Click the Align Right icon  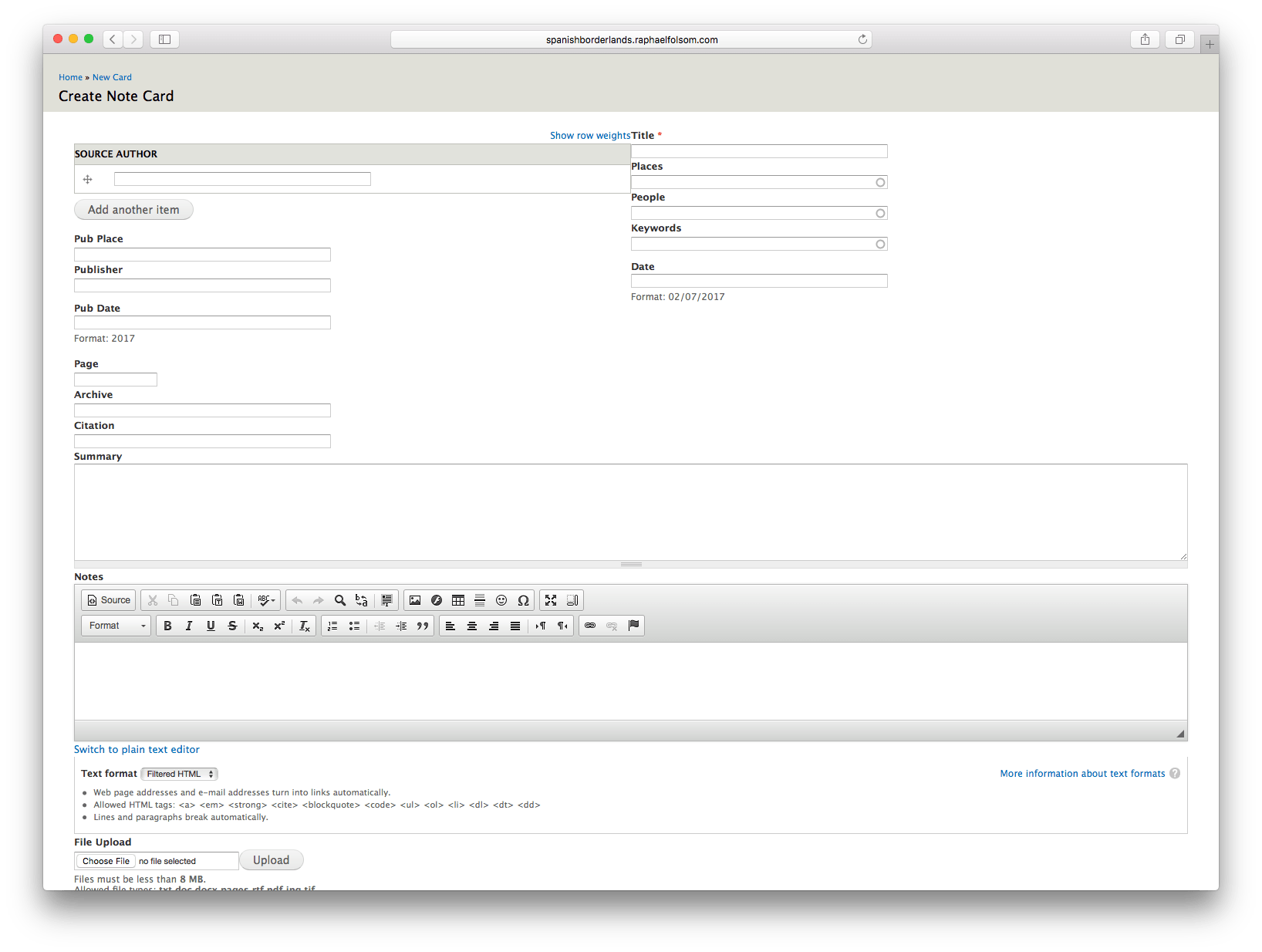494,626
